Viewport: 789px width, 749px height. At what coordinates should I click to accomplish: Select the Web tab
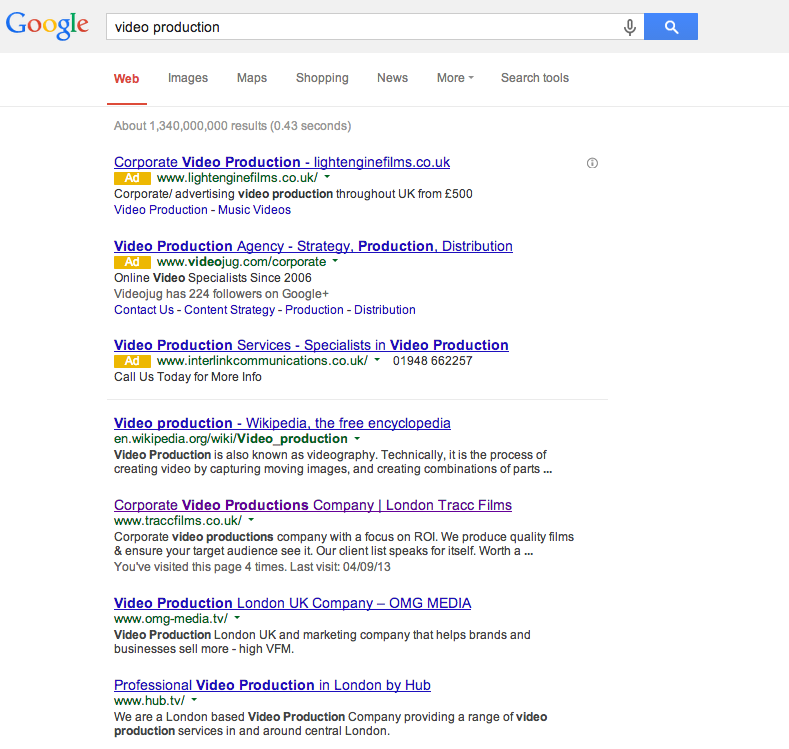[126, 78]
